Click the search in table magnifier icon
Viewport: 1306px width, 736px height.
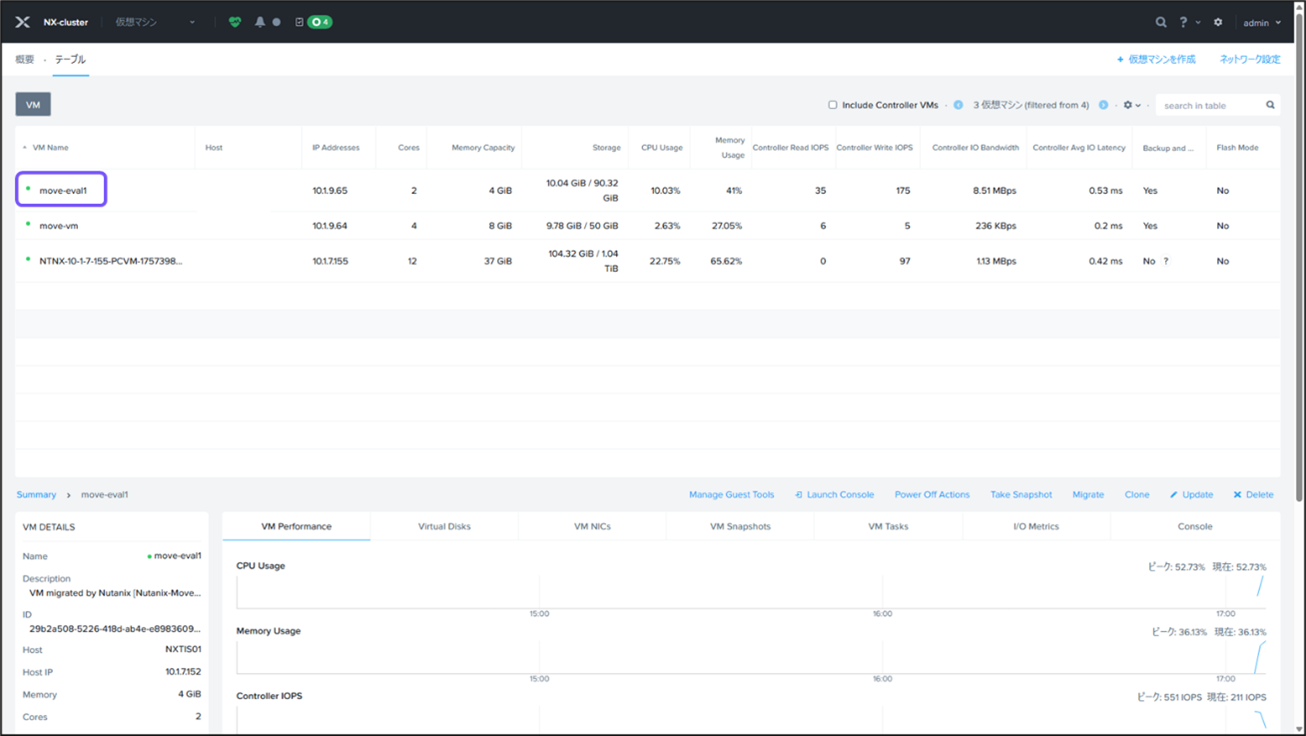click(1270, 105)
